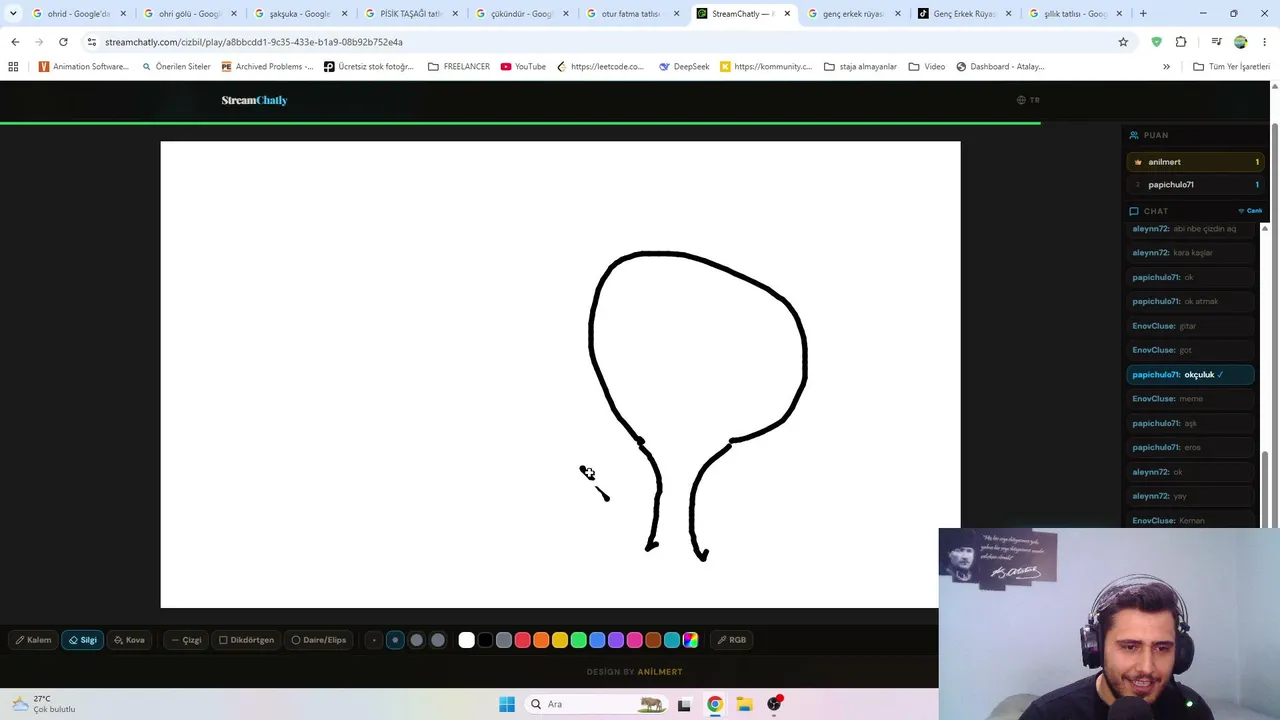Select the orange color swatch
1280x720 pixels.
coord(541,640)
